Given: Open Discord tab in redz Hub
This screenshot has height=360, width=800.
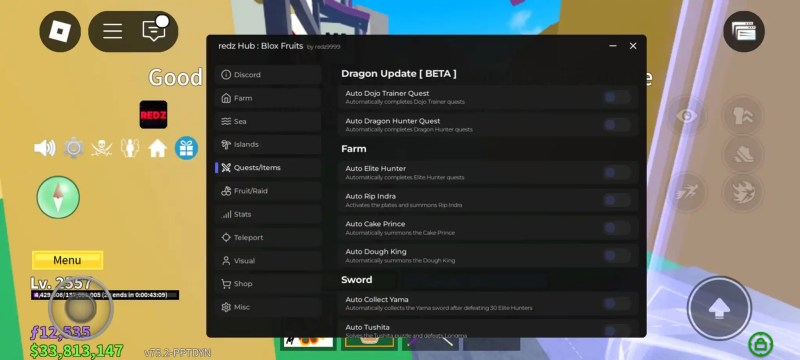Looking at the screenshot, I should [268, 74].
